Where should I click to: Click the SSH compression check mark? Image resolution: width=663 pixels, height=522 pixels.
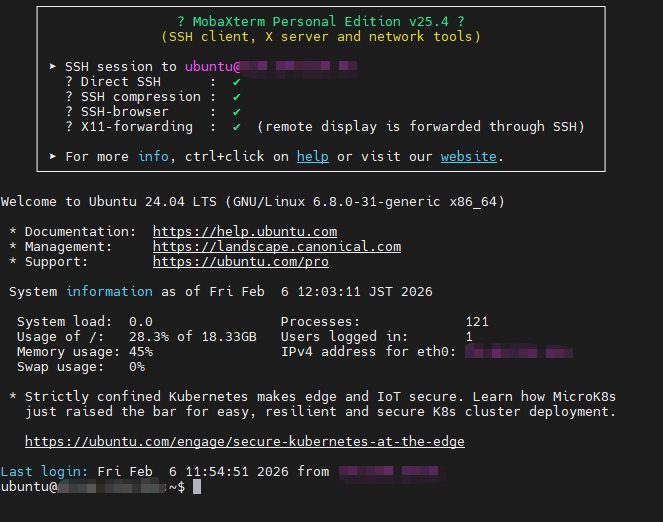tap(236, 97)
